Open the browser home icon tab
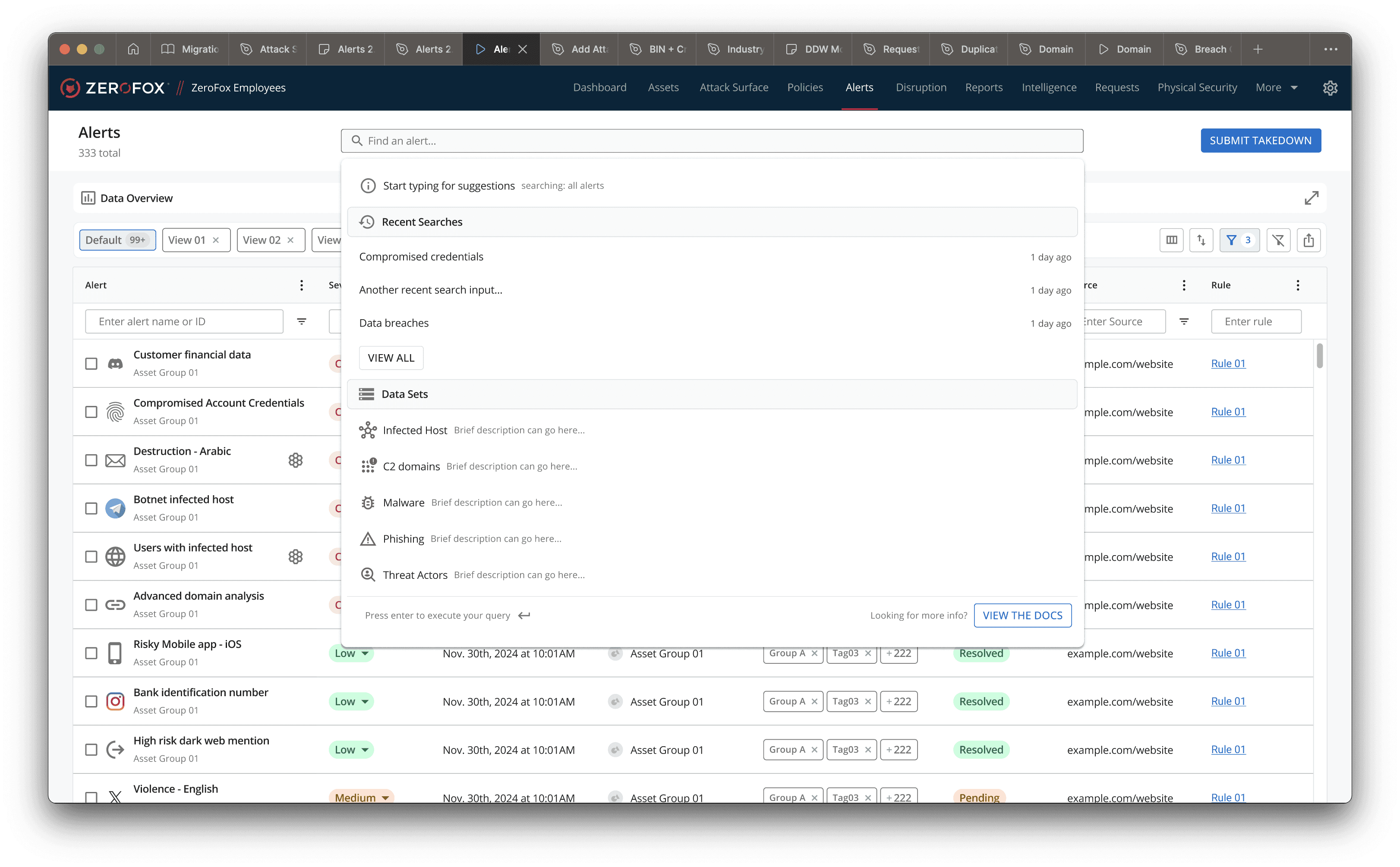The width and height of the screenshot is (1400, 867). coord(133,49)
